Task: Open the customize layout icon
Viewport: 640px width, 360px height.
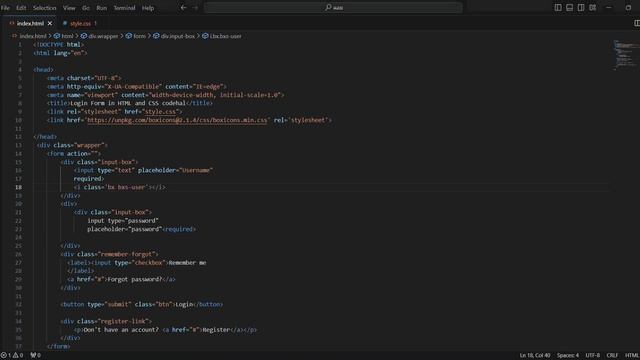Action: tap(592, 7)
